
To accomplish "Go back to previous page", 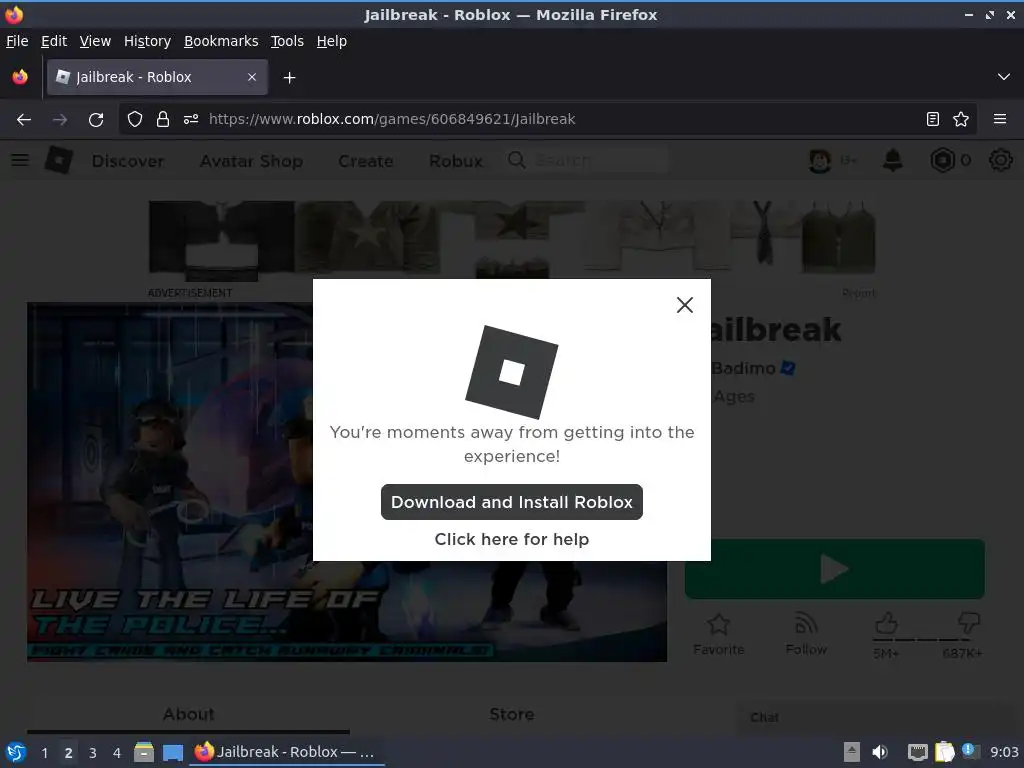I will [24, 119].
